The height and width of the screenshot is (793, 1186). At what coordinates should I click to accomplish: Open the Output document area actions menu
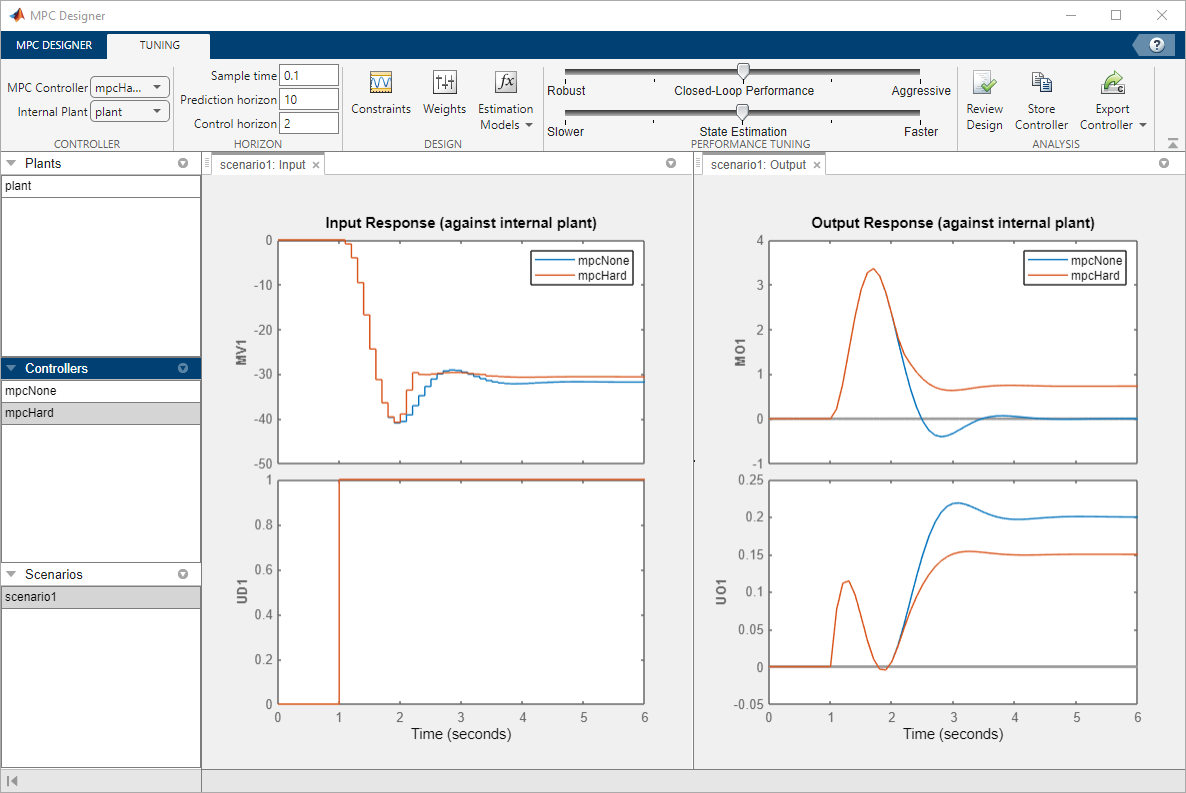tap(1164, 163)
